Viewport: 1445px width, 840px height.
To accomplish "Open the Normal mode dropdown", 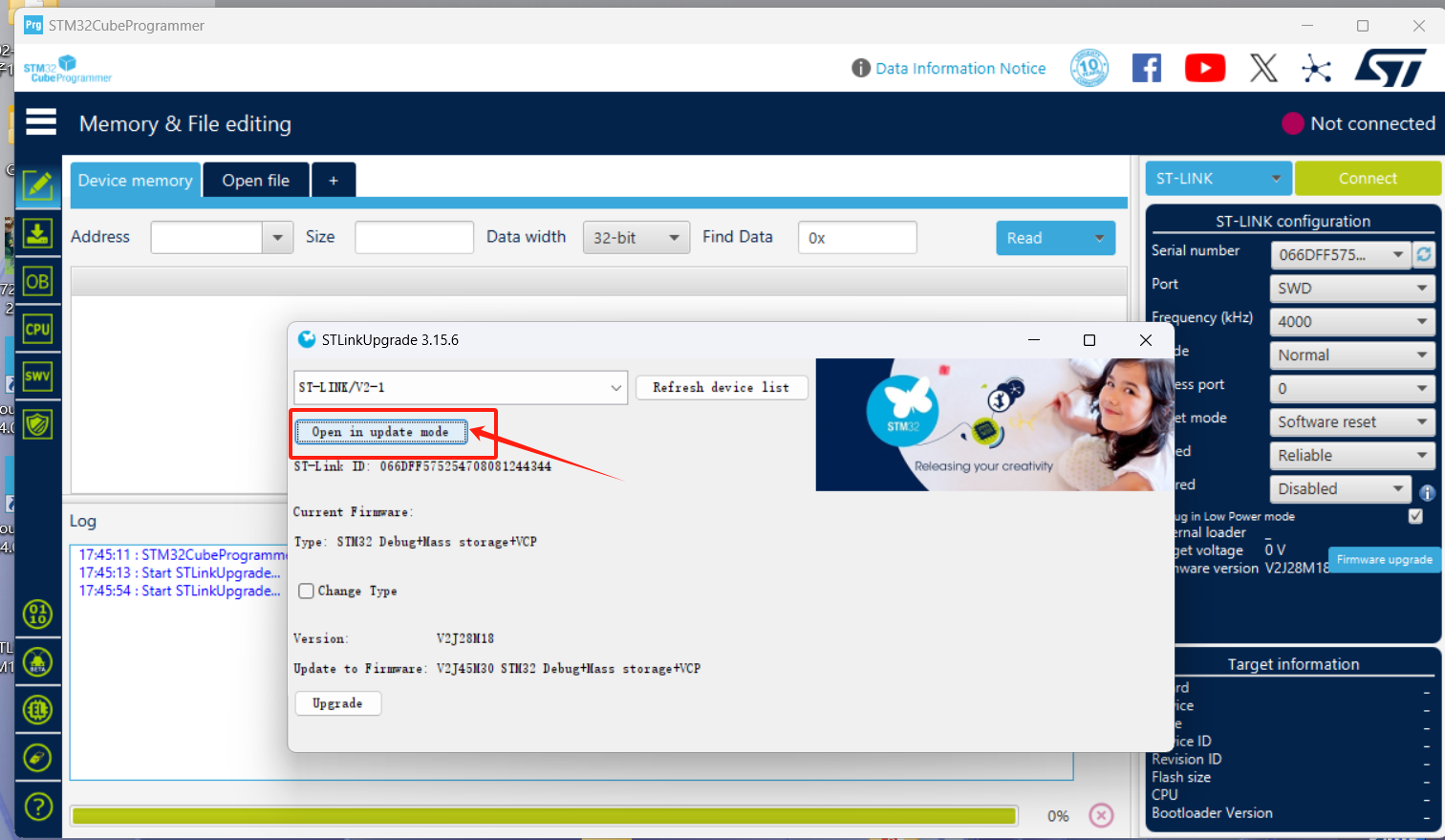I will (1352, 355).
